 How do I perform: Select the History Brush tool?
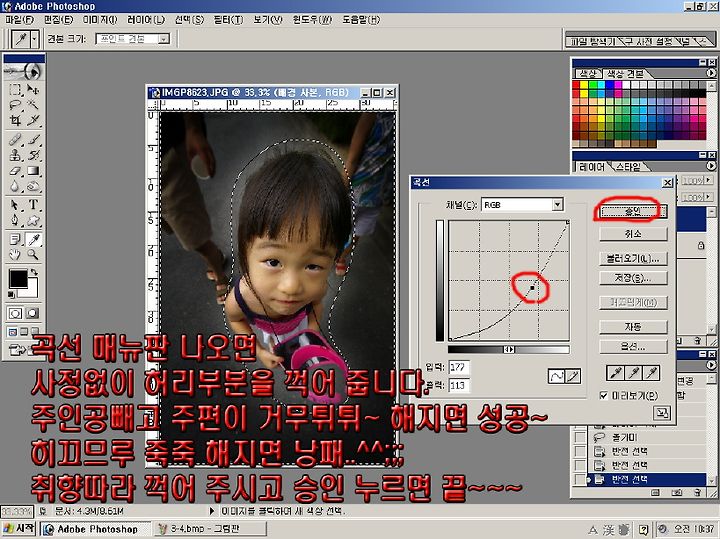33,155
